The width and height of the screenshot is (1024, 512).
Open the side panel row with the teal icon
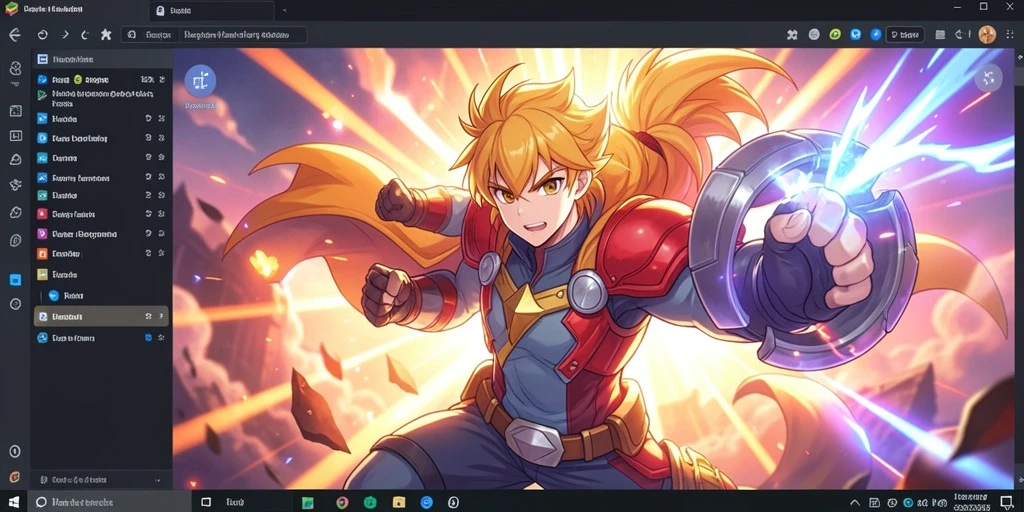click(101, 195)
